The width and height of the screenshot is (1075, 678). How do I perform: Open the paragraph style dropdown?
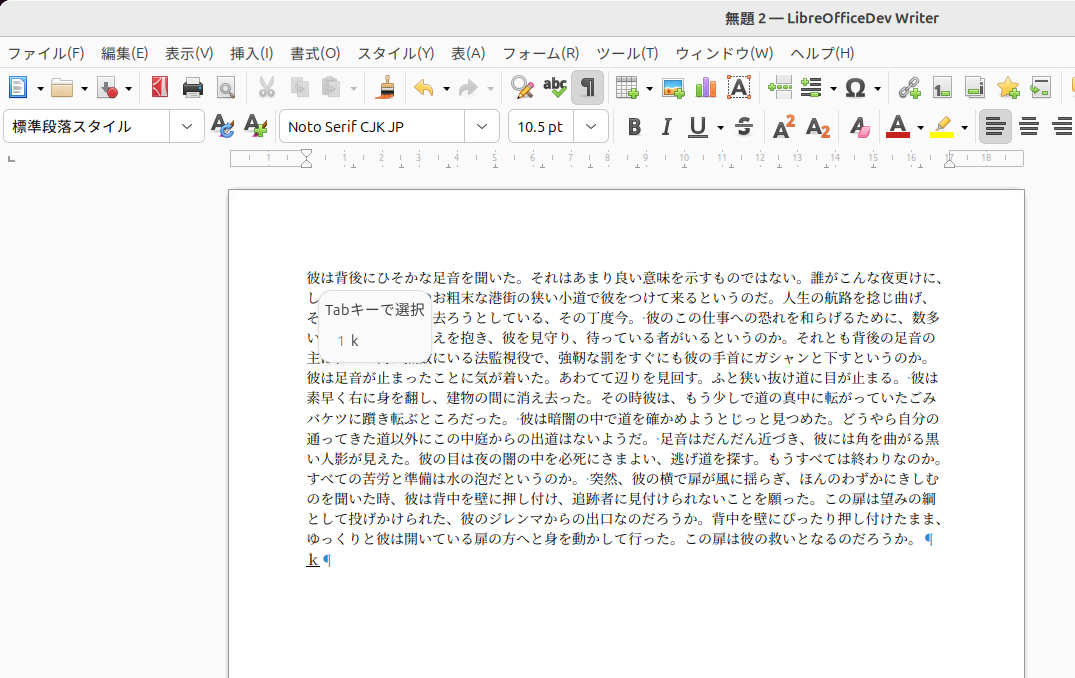click(x=186, y=126)
